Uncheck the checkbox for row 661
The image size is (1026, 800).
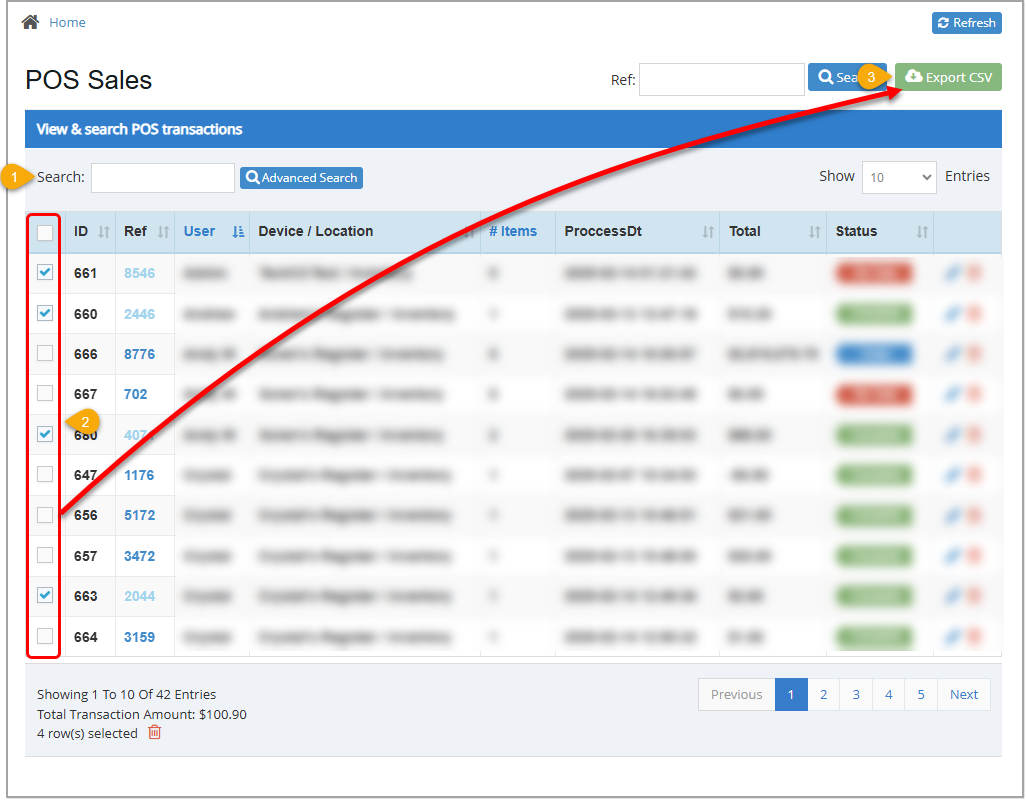point(43,272)
